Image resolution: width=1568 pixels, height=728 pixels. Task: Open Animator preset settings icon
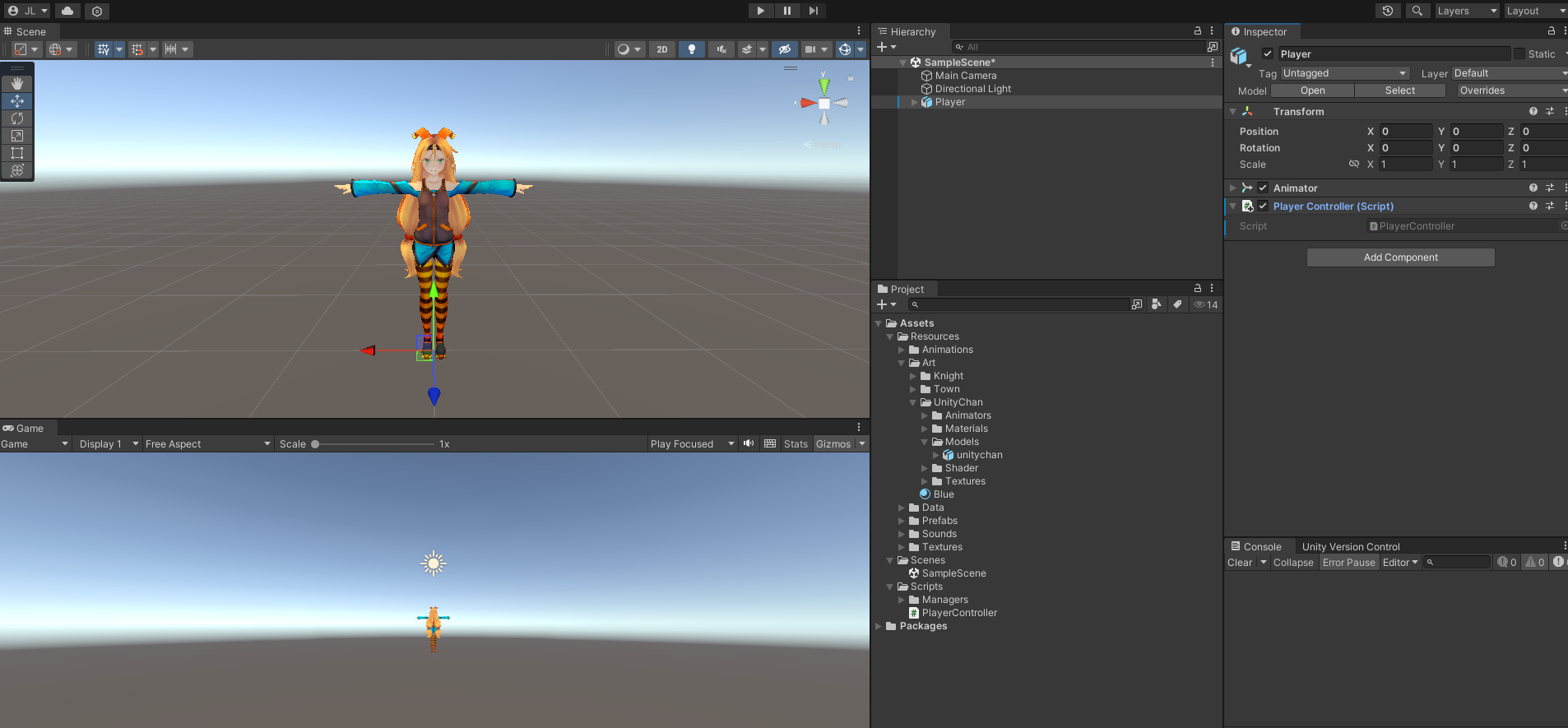pyautogui.click(x=1550, y=188)
